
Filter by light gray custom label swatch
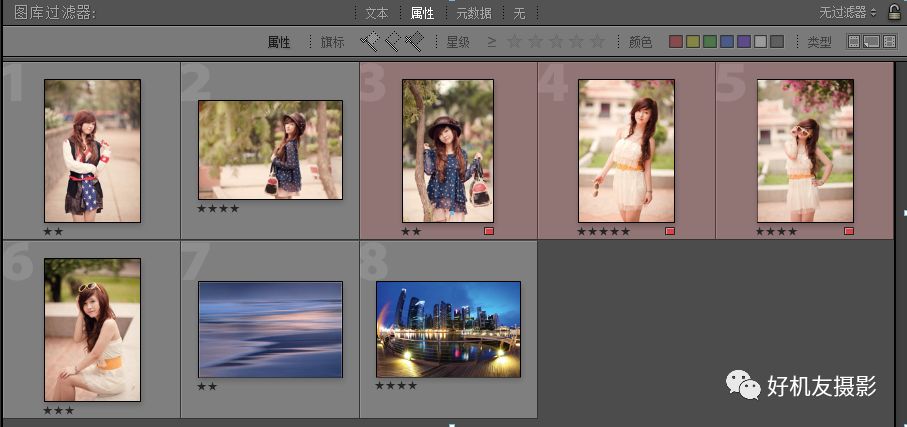[761, 42]
